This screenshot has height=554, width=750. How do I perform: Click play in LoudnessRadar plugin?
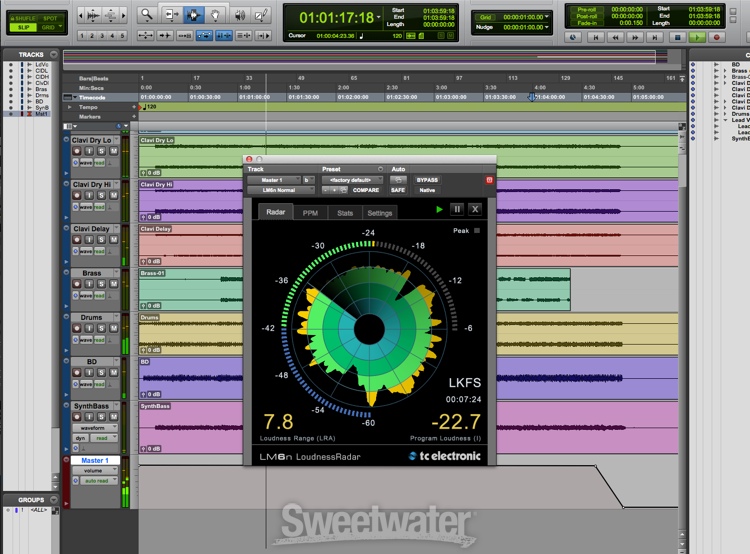pos(439,209)
